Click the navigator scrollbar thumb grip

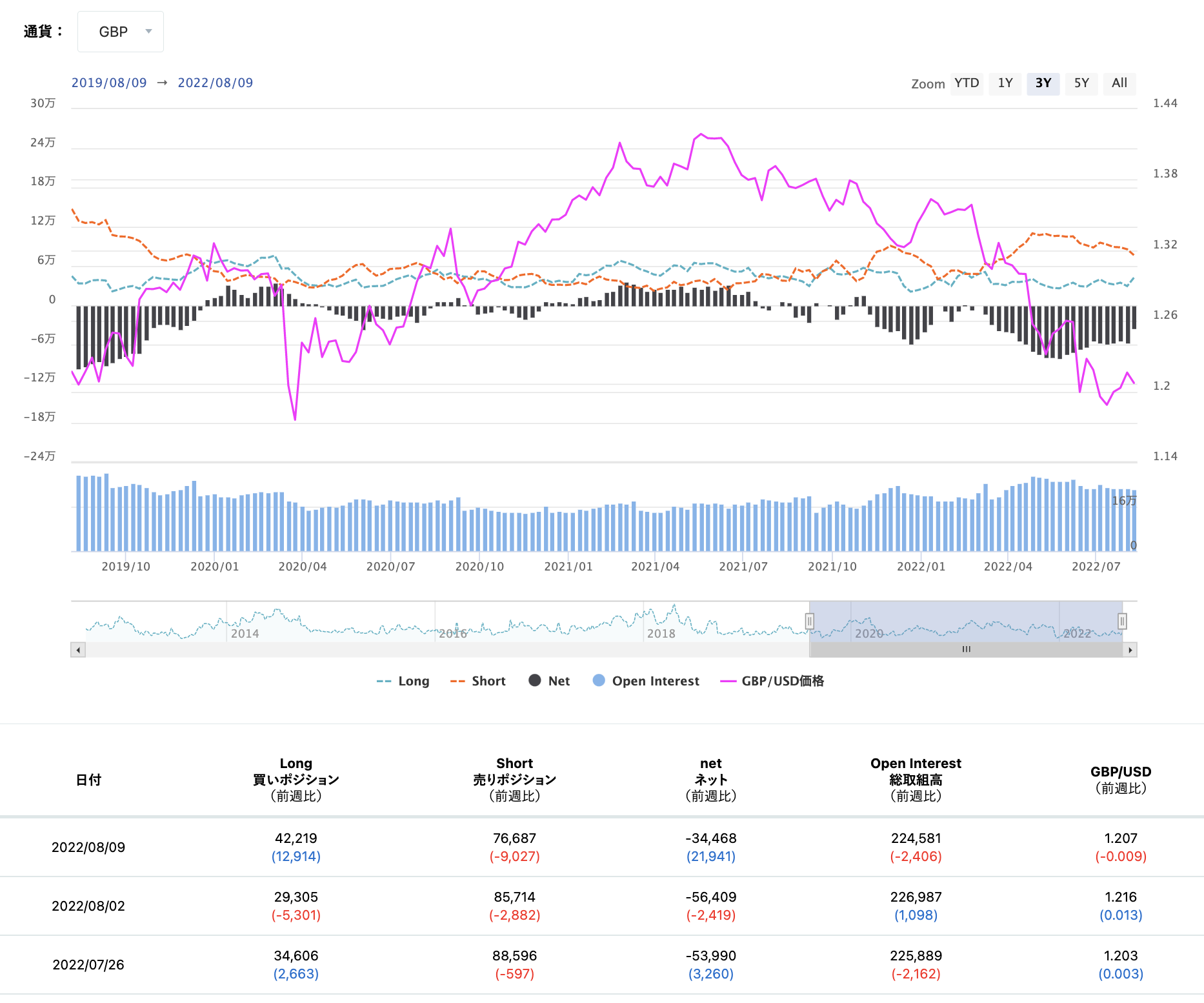[x=966, y=650]
